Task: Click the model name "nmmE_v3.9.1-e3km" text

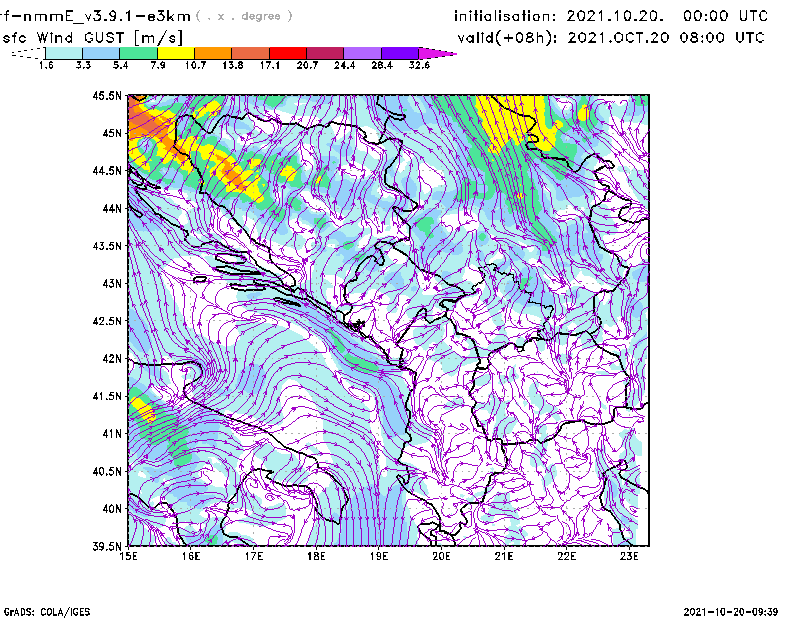Action: (x=107, y=16)
